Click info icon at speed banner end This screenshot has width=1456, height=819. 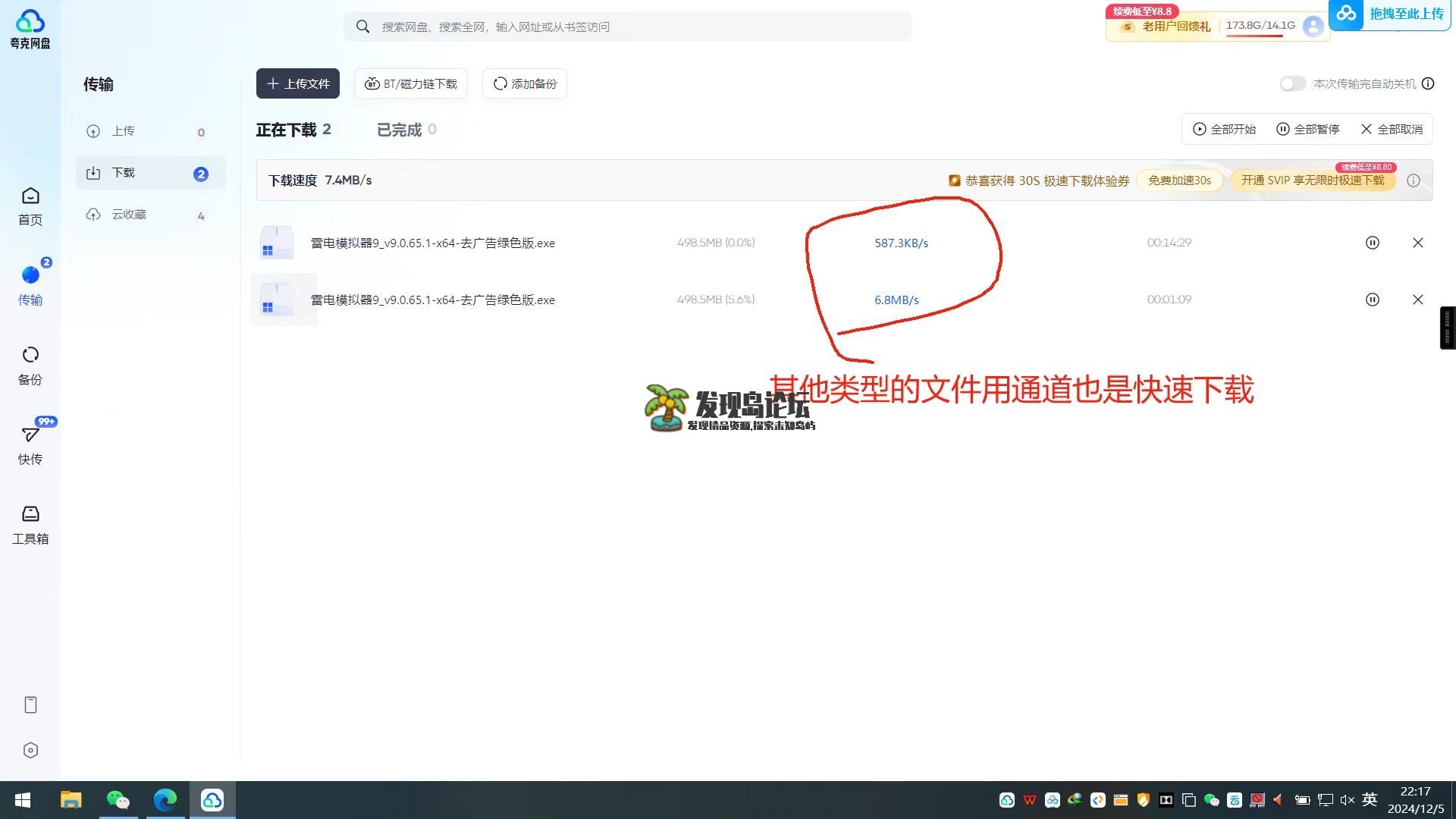[1414, 180]
